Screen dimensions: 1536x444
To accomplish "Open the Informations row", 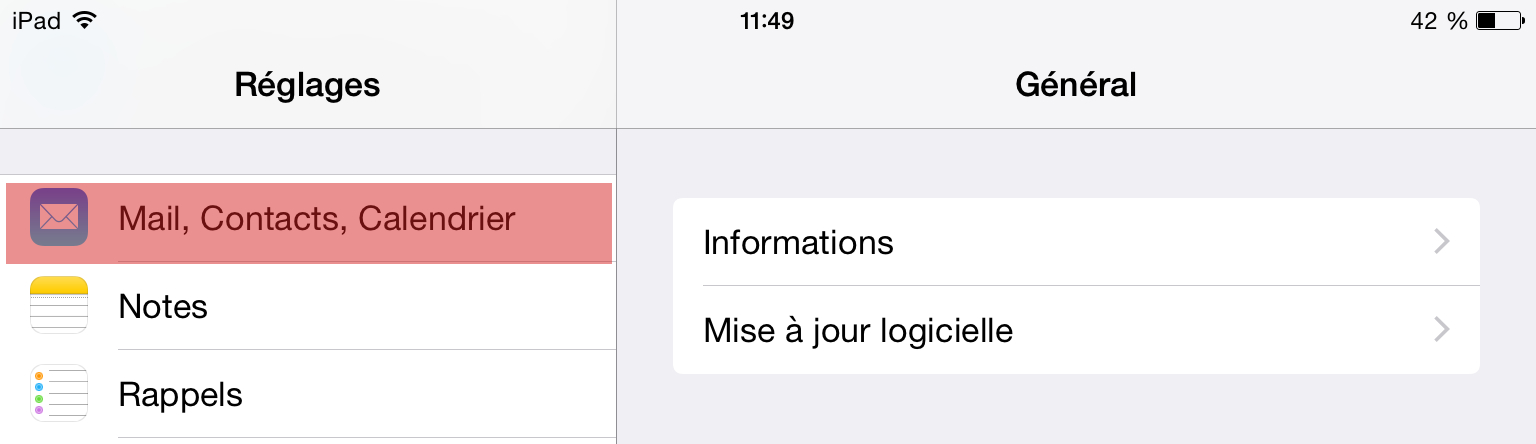I will tap(1076, 242).
